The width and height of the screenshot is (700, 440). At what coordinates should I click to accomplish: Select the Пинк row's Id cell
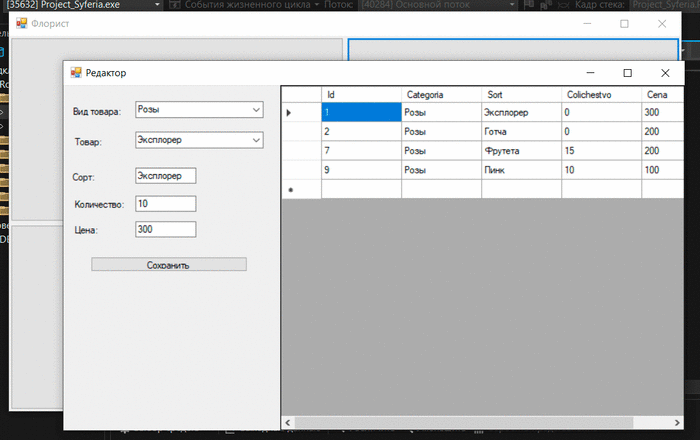(361, 170)
